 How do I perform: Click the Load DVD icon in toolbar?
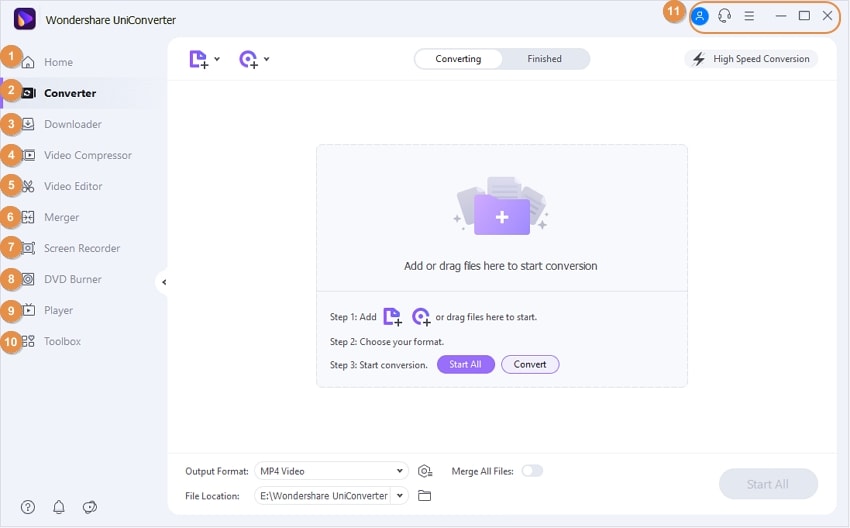point(248,59)
